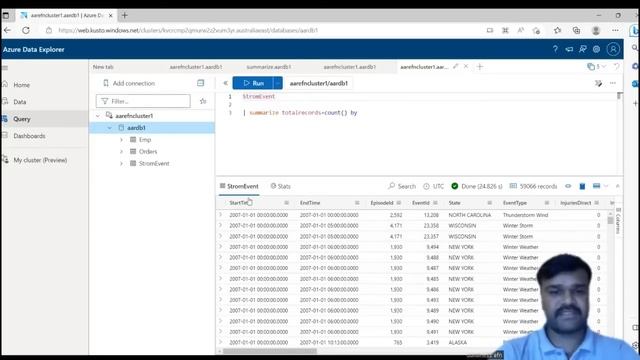Open query editor more options ellipsis
The height and width of the screenshot is (360, 640).
(x=613, y=83)
